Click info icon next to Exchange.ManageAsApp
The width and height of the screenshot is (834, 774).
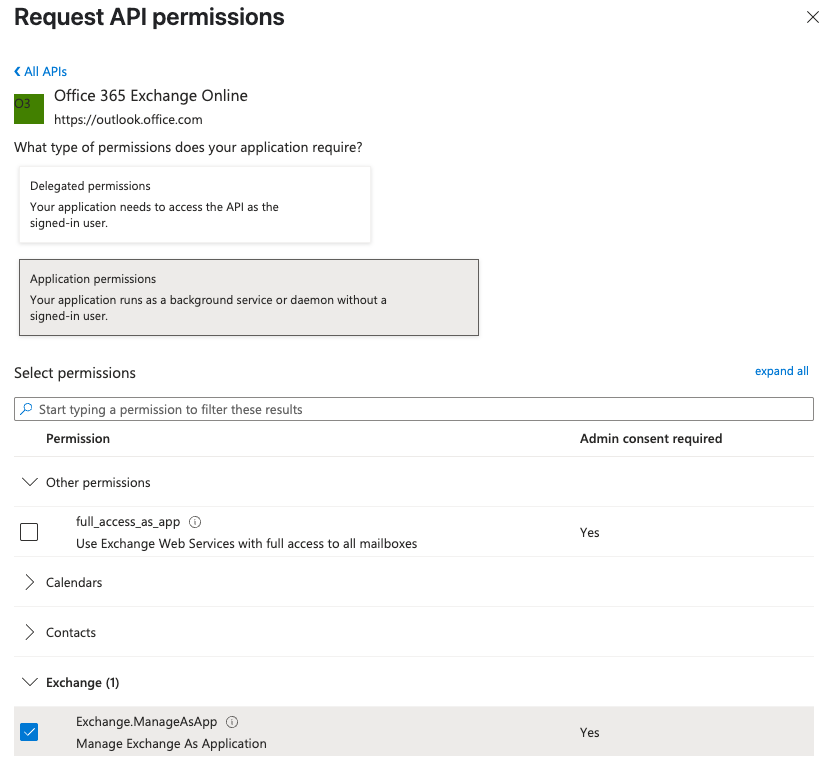pyautogui.click(x=231, y=721)
